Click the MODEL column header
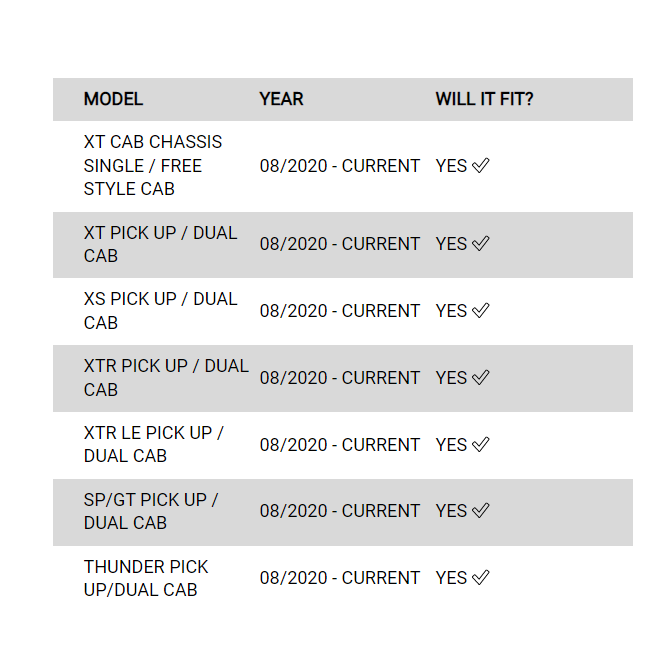Viewport: 671px width, 648px height. tap(113, 99)
